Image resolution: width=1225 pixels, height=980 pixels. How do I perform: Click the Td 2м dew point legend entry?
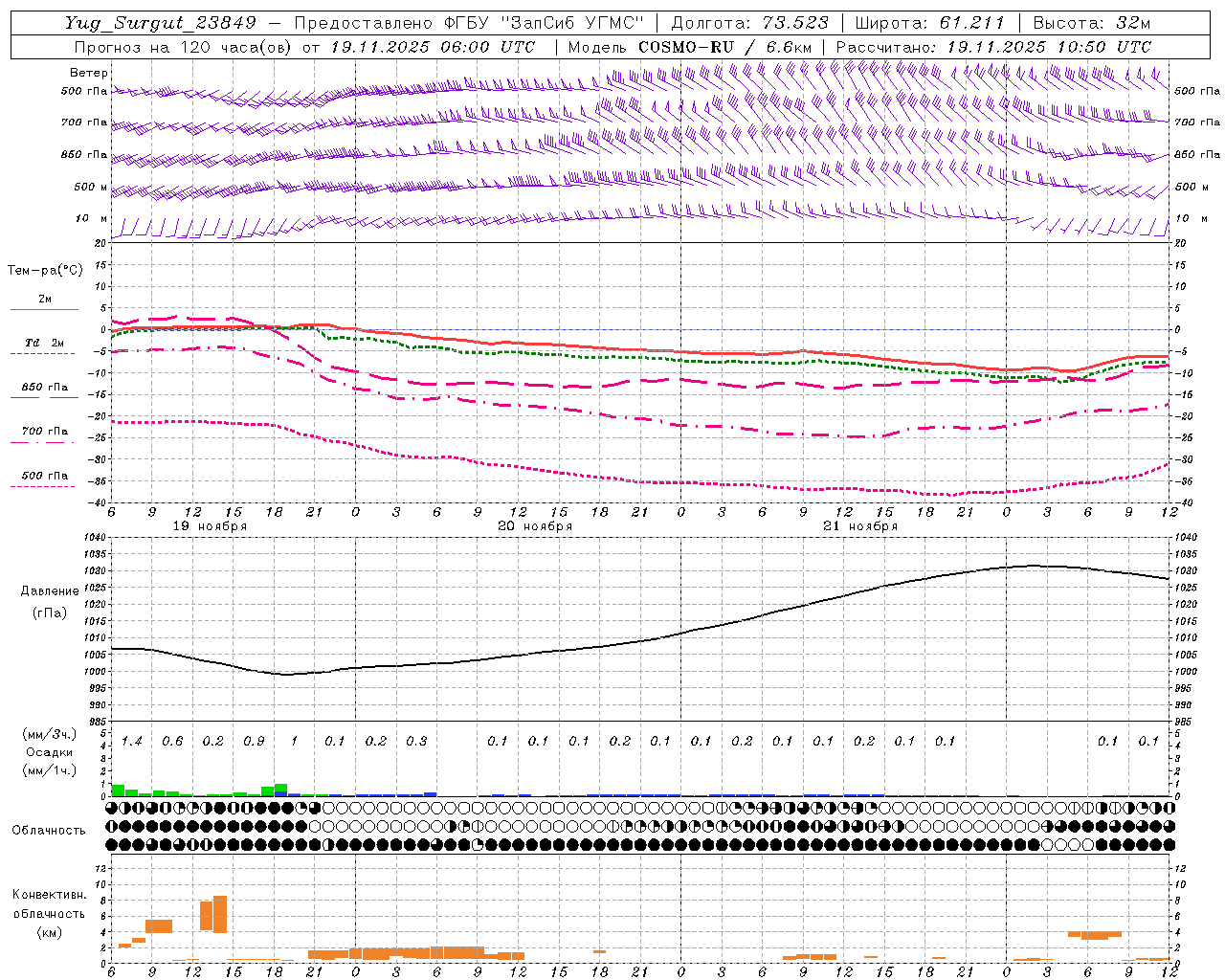[x=45, y=343]
